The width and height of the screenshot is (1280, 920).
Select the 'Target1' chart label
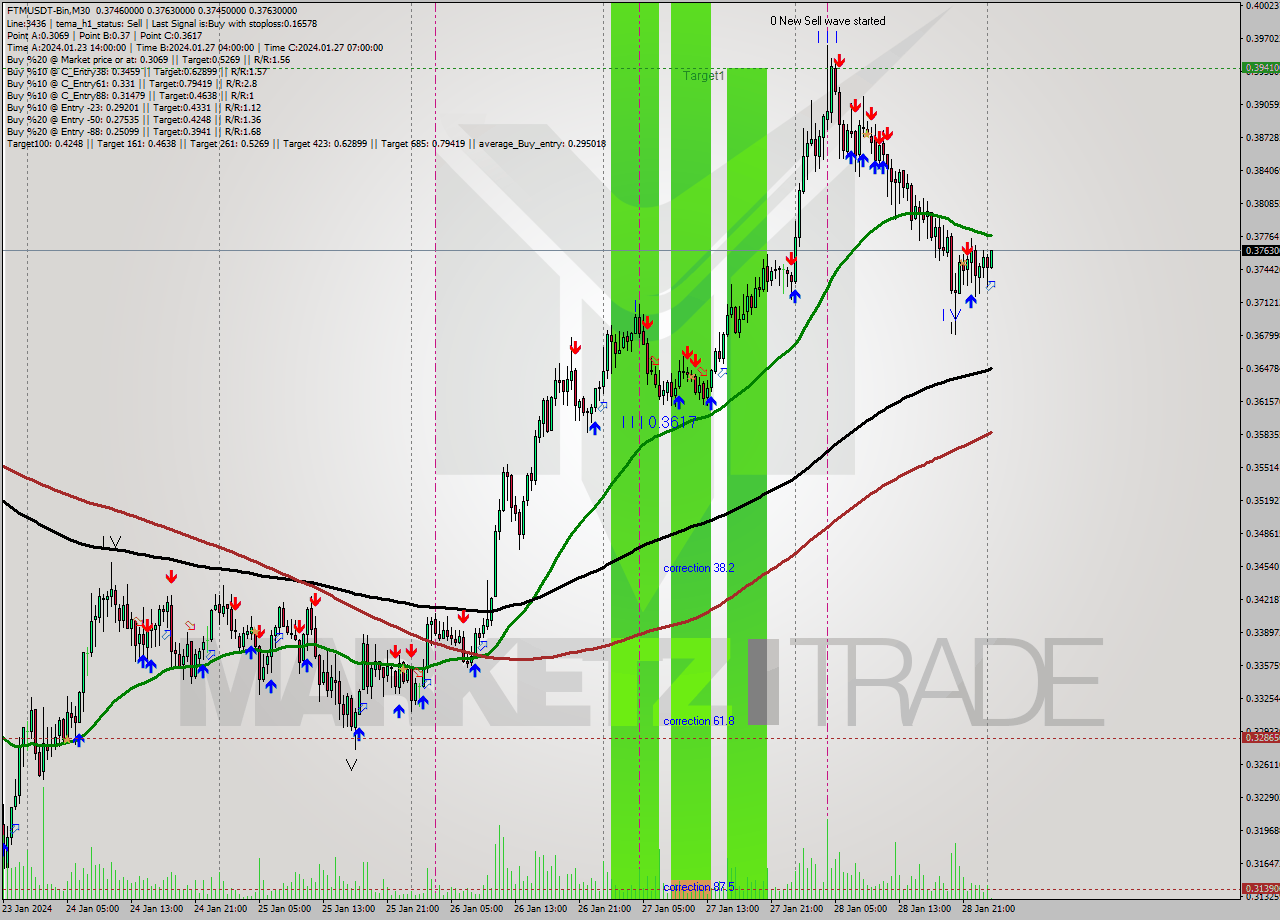point(704,76)
